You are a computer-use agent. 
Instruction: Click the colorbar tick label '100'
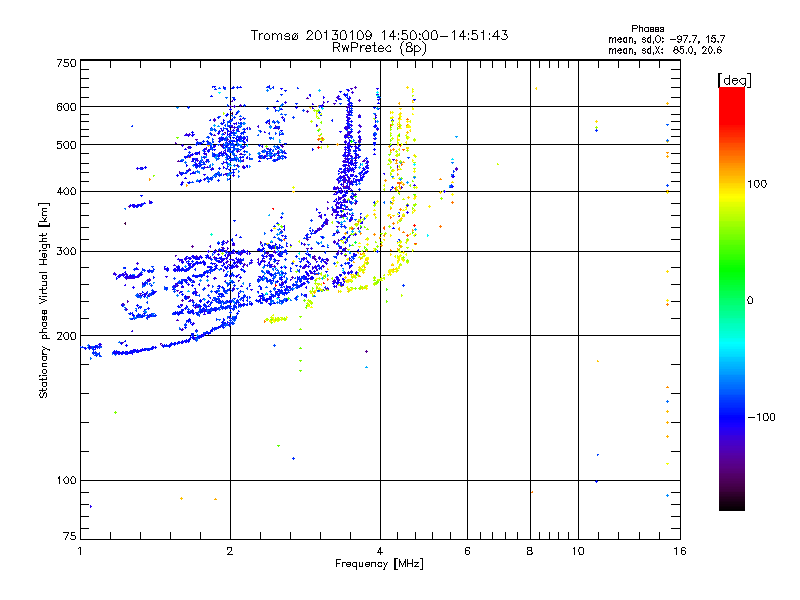pos(757,184)
